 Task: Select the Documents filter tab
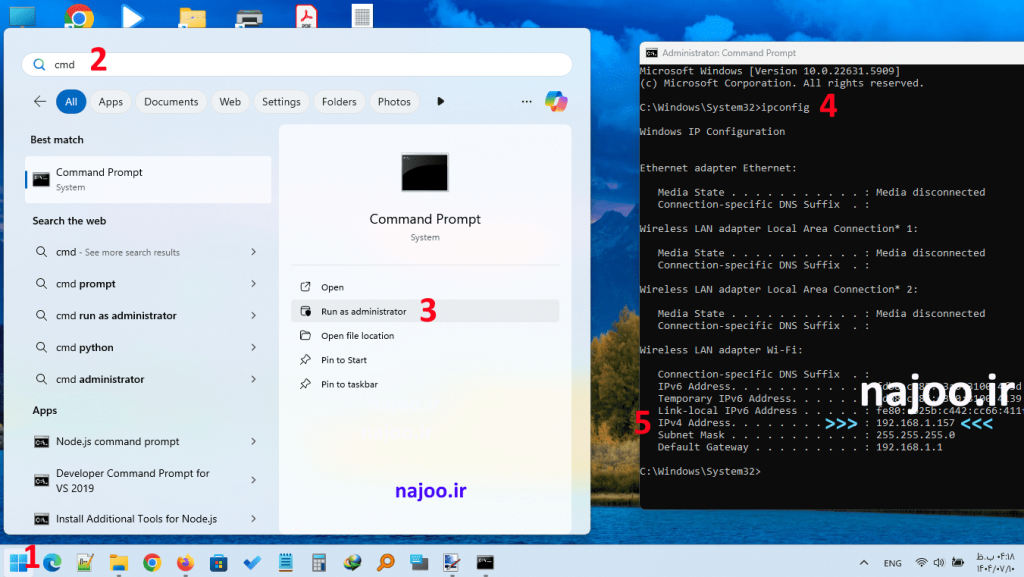click(171, 101)
